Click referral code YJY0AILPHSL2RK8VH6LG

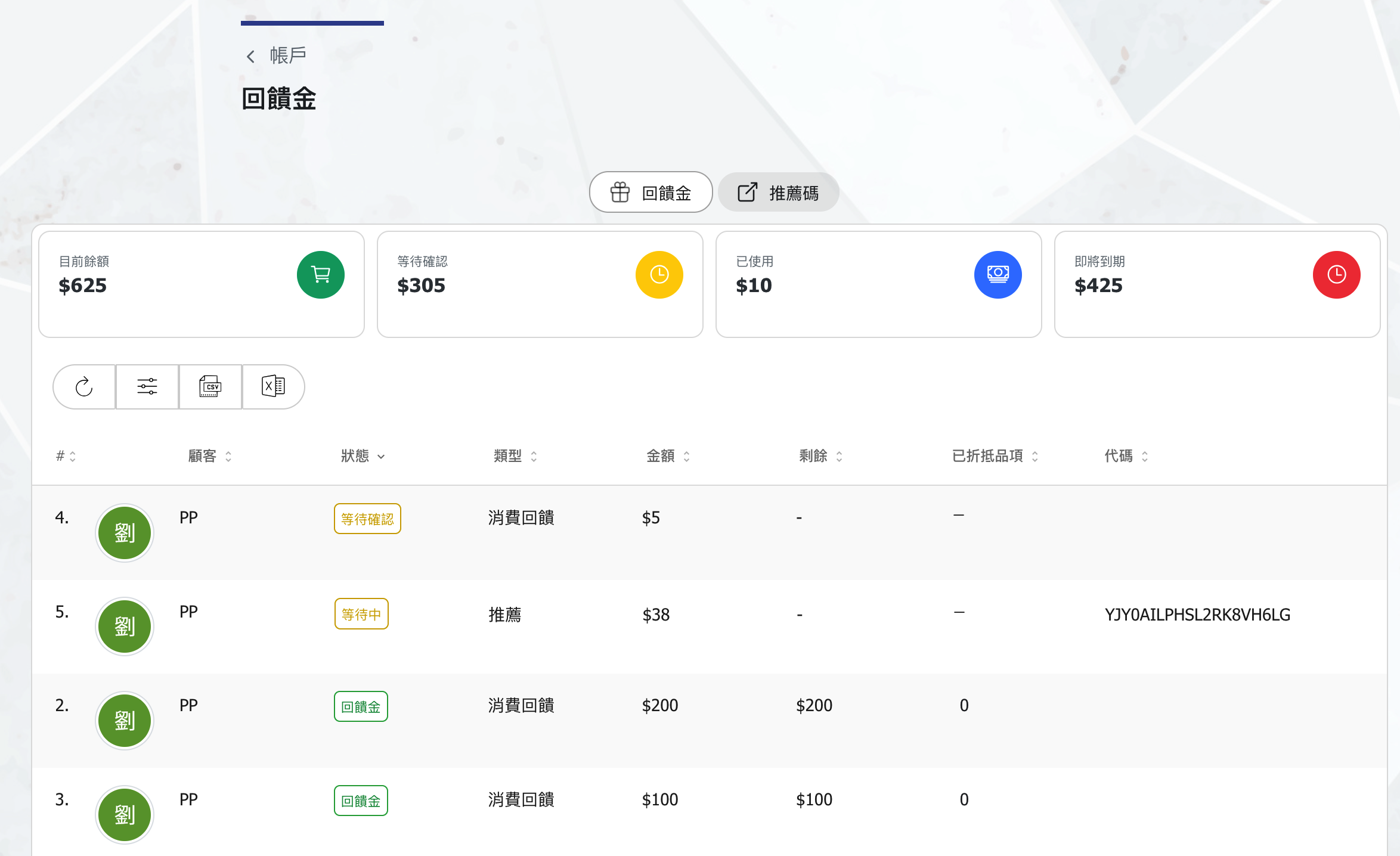click(x=1197, y=615)
